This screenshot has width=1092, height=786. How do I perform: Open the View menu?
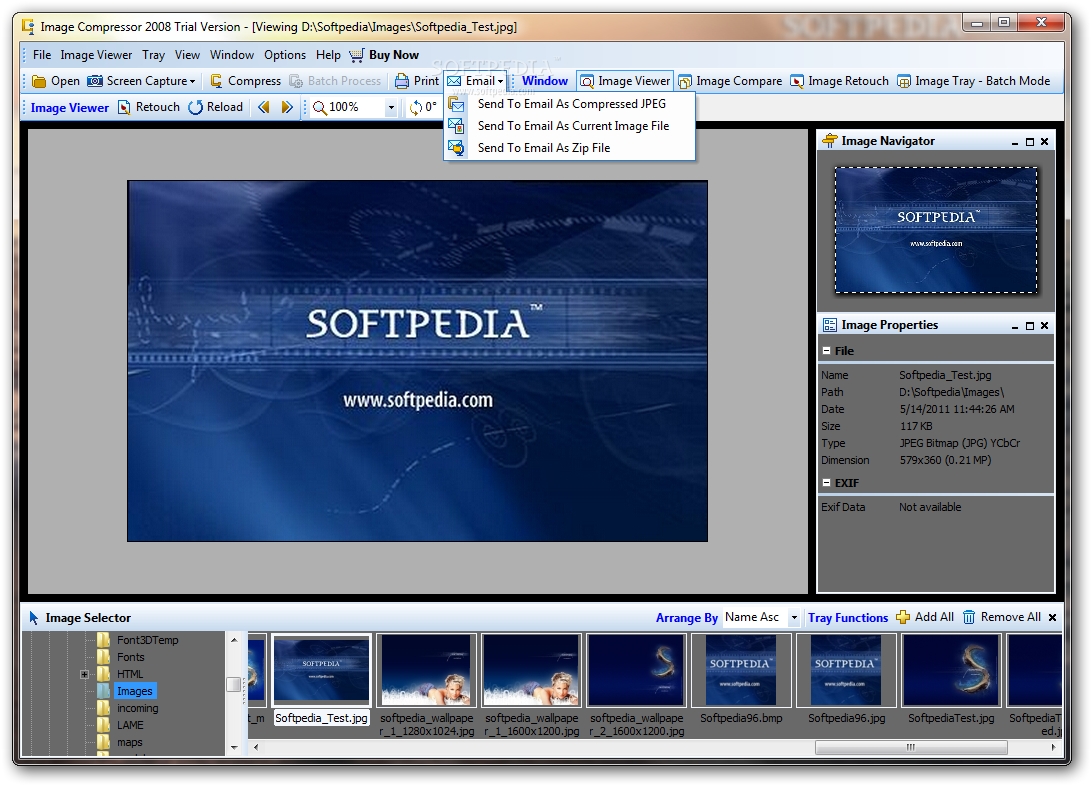tap(187, 55)
